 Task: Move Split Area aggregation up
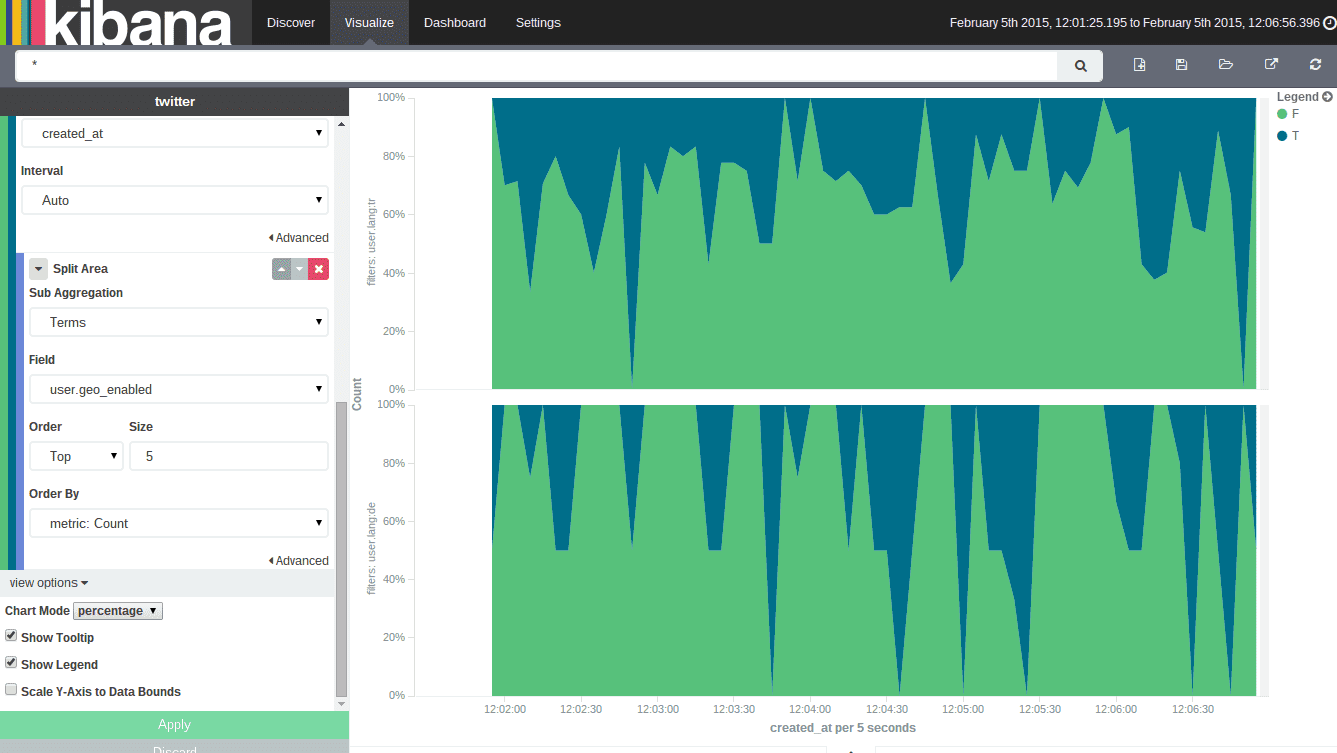[x=281, y=269]
